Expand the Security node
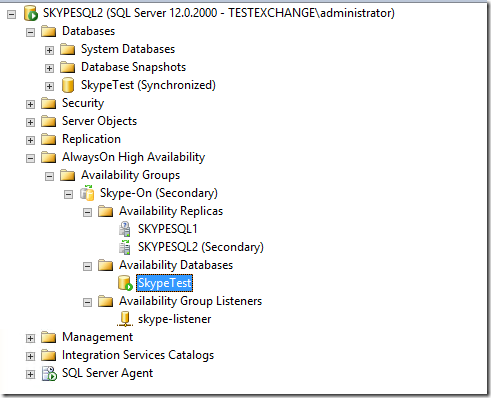Viewport: 491px width, 398px height. coord(30,104)
